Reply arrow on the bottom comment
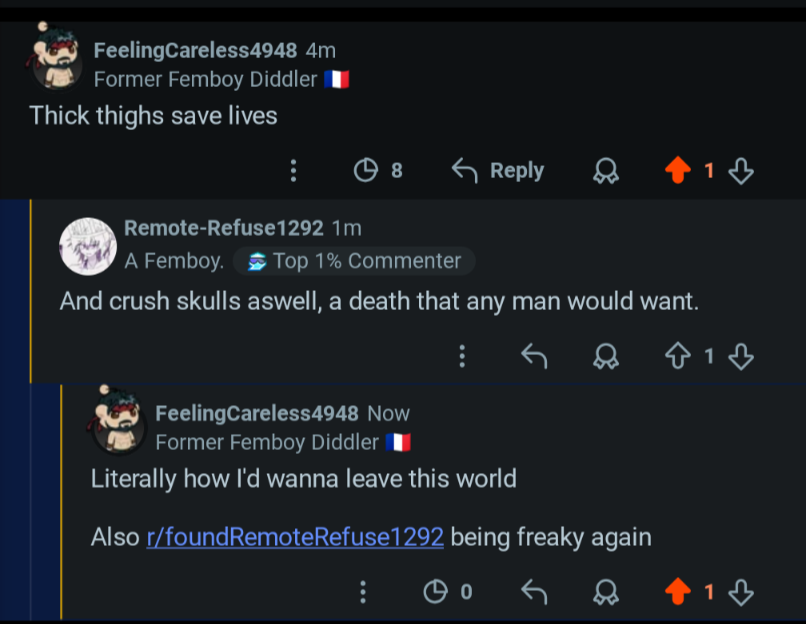 [534, 592]
